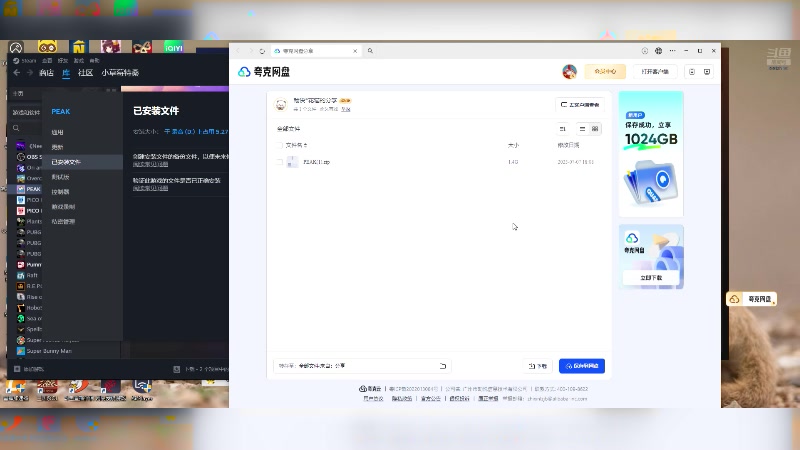Open the Library tab in Steam

[66, 73]
